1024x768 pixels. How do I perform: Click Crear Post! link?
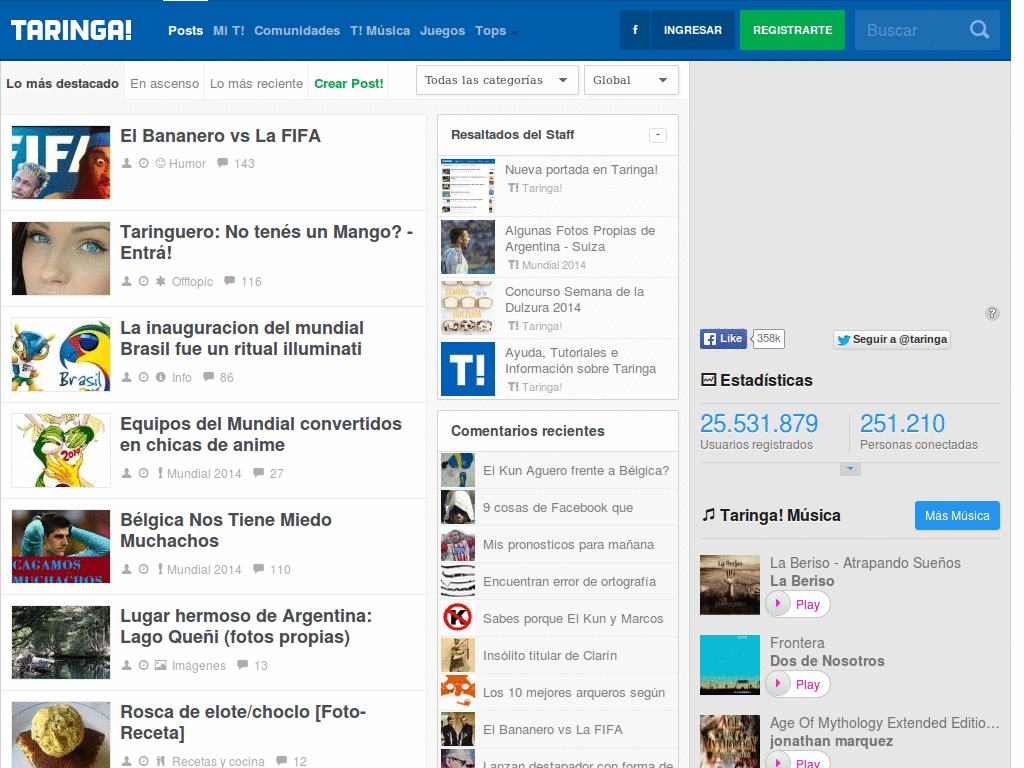click(x=349, y=84)
